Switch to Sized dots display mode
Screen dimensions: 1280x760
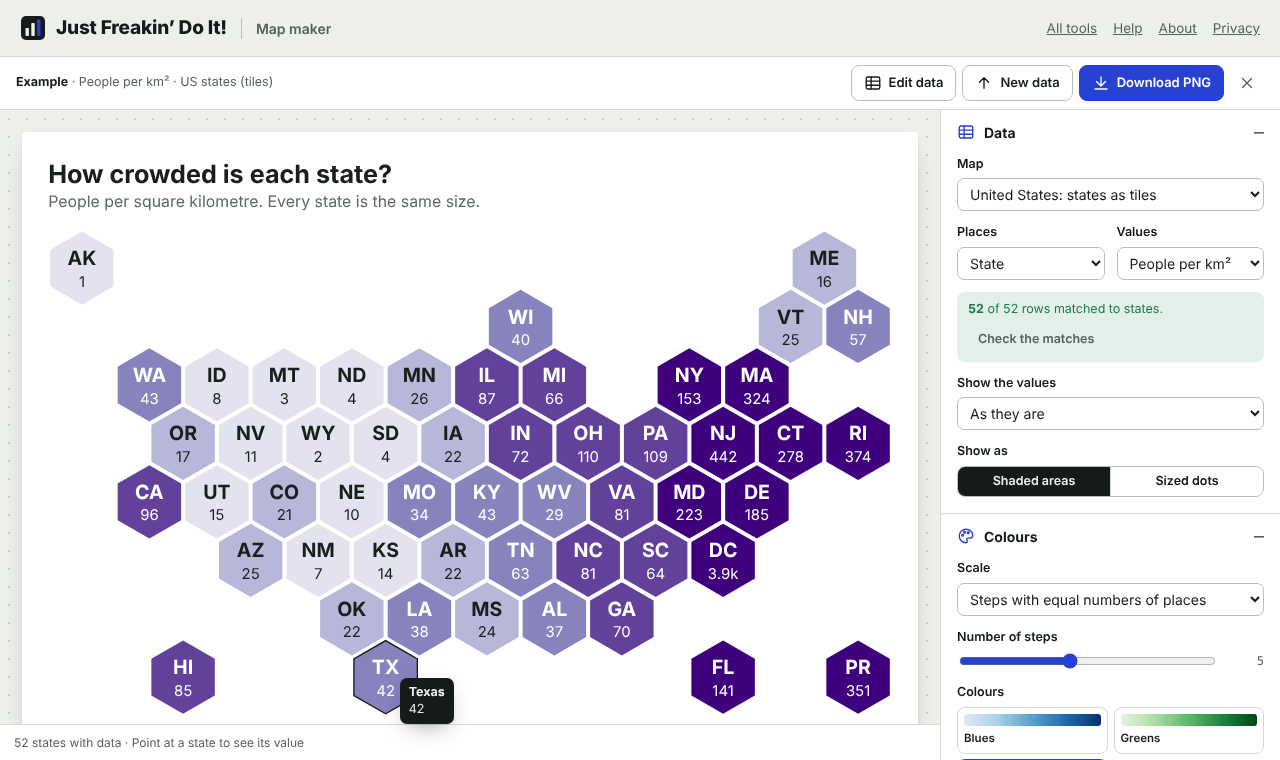click(1187, 481)
